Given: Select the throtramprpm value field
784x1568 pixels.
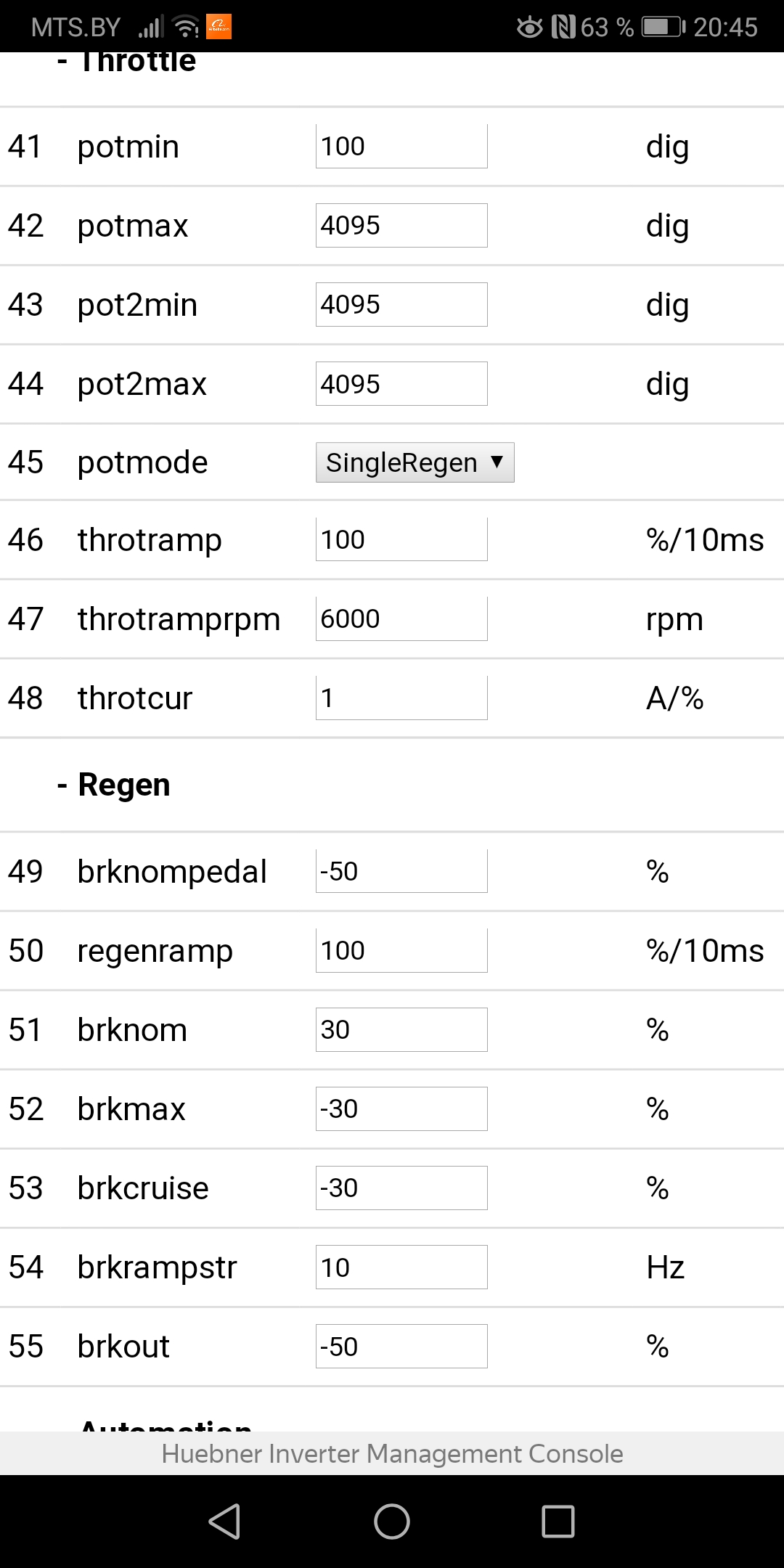Looking at the screenshot, I should (401, 619).
